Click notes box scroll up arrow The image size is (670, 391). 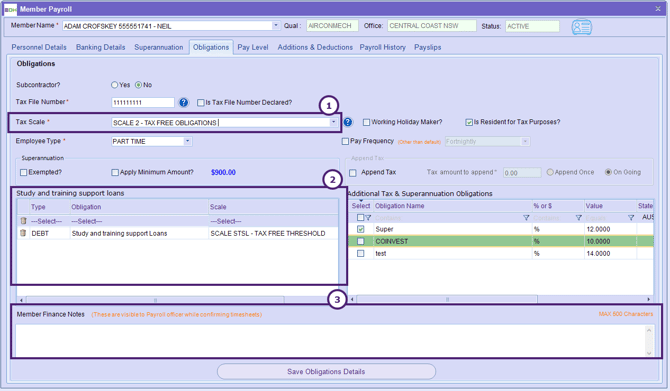tap(649, 329)
